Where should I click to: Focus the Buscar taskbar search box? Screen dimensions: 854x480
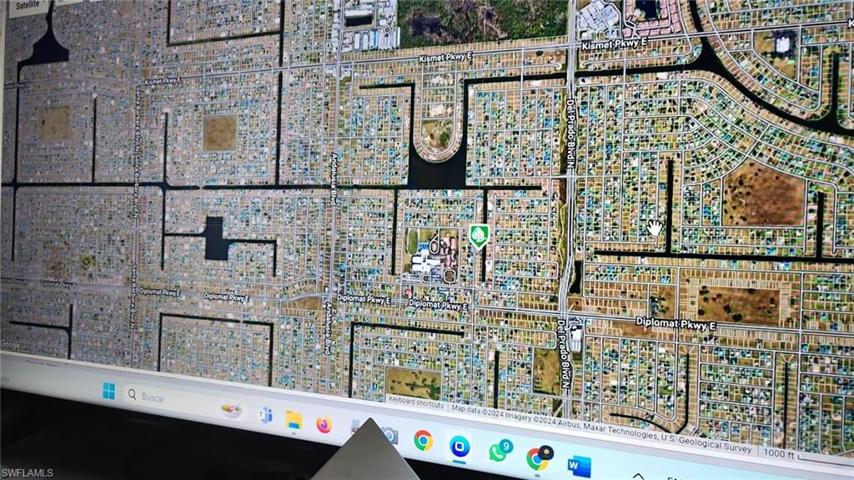(x=185, y=402)
